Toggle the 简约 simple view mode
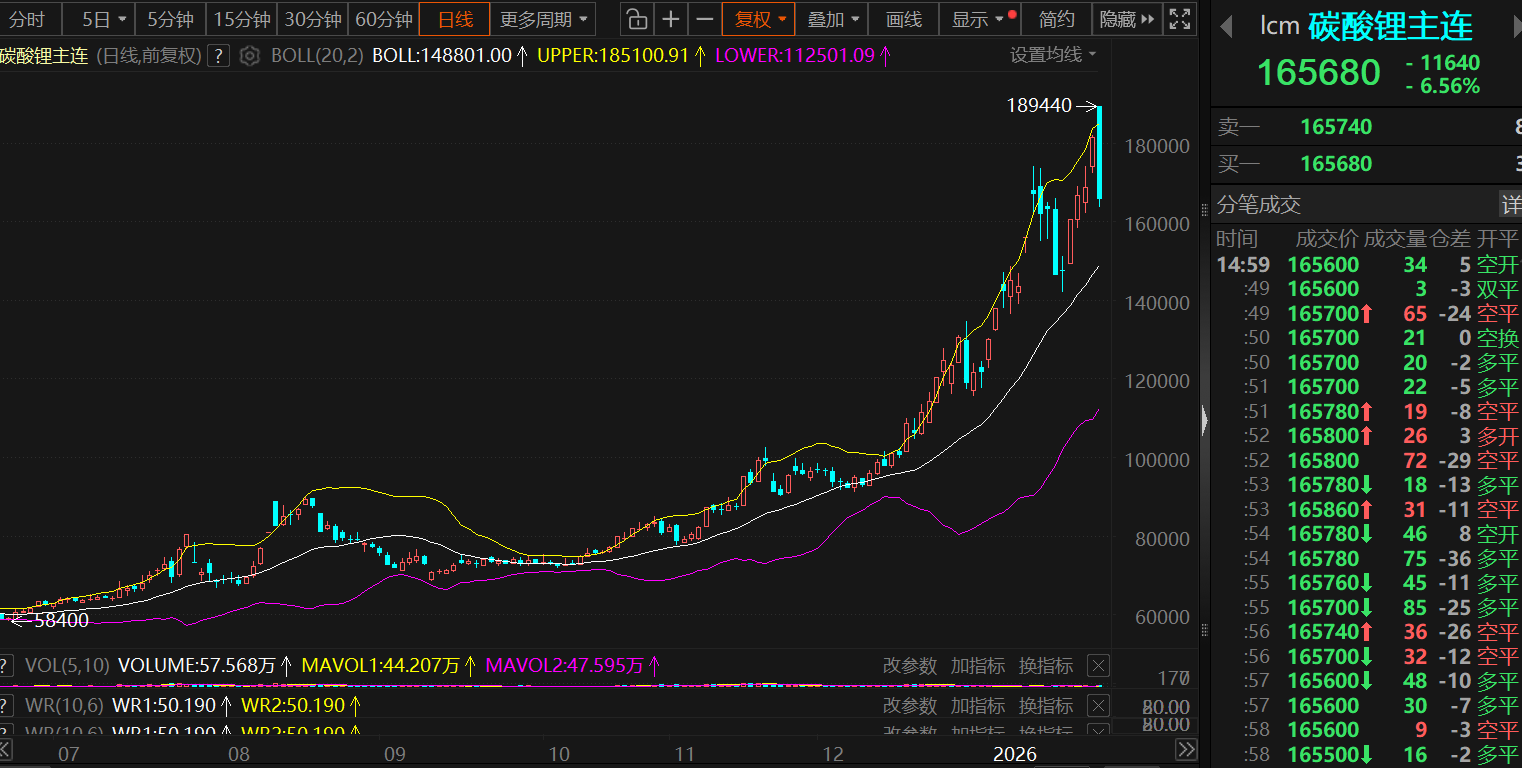The width and height of the screenshot is (1522, 768). tap(1056, 19)
